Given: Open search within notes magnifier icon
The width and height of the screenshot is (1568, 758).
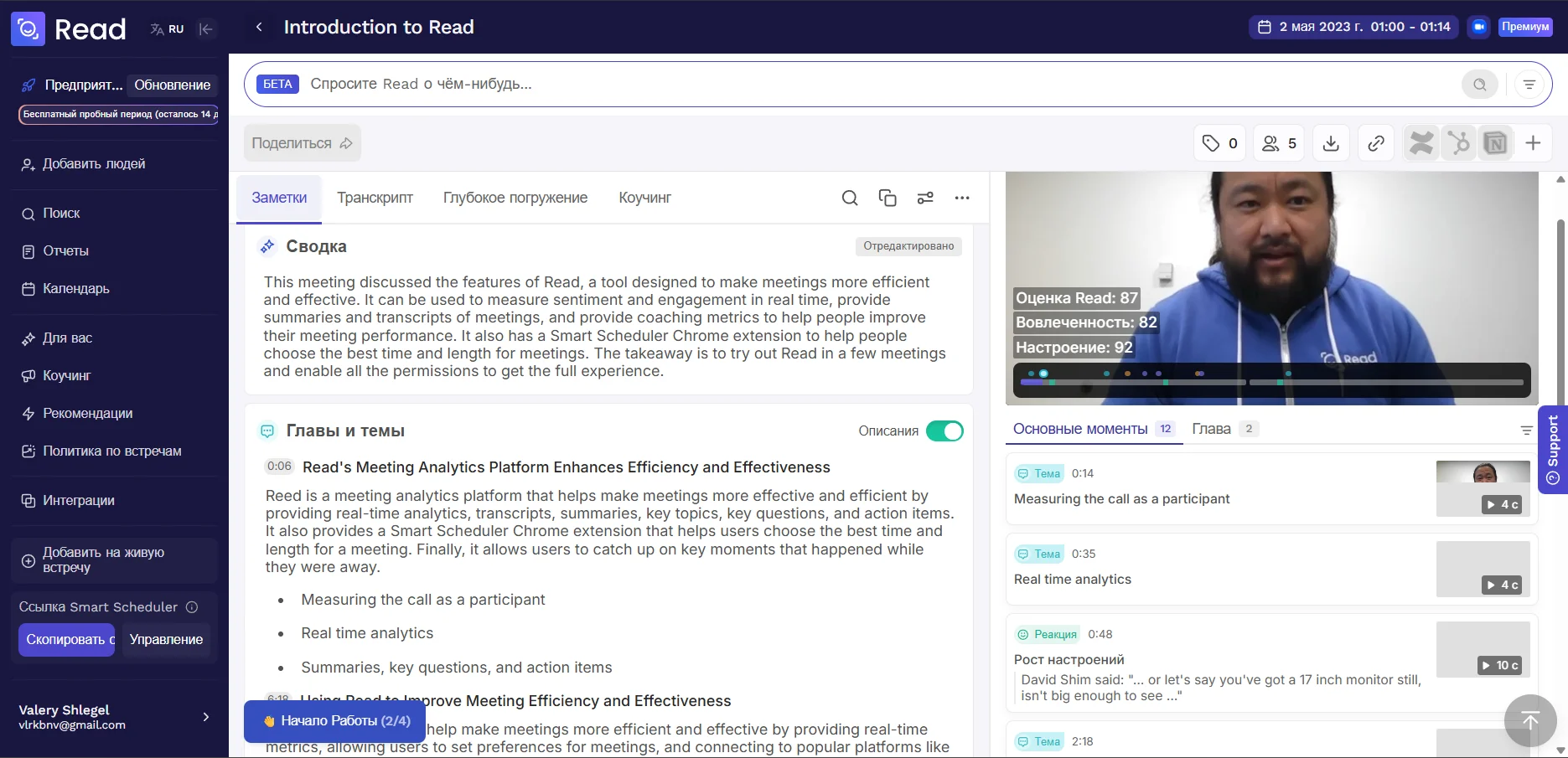Looking at the screenshot, I should [x=849, y=198].
